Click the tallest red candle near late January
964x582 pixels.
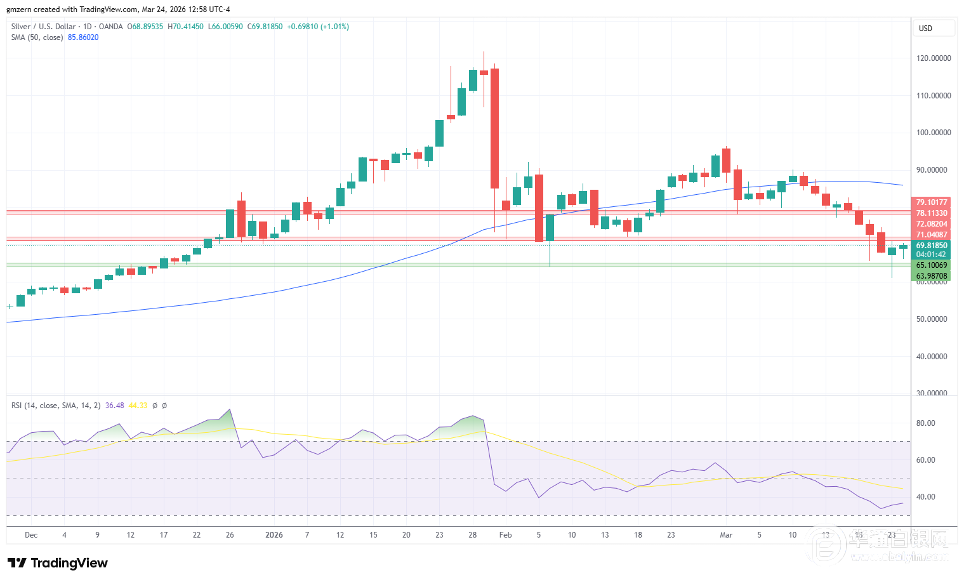[494, 127]
